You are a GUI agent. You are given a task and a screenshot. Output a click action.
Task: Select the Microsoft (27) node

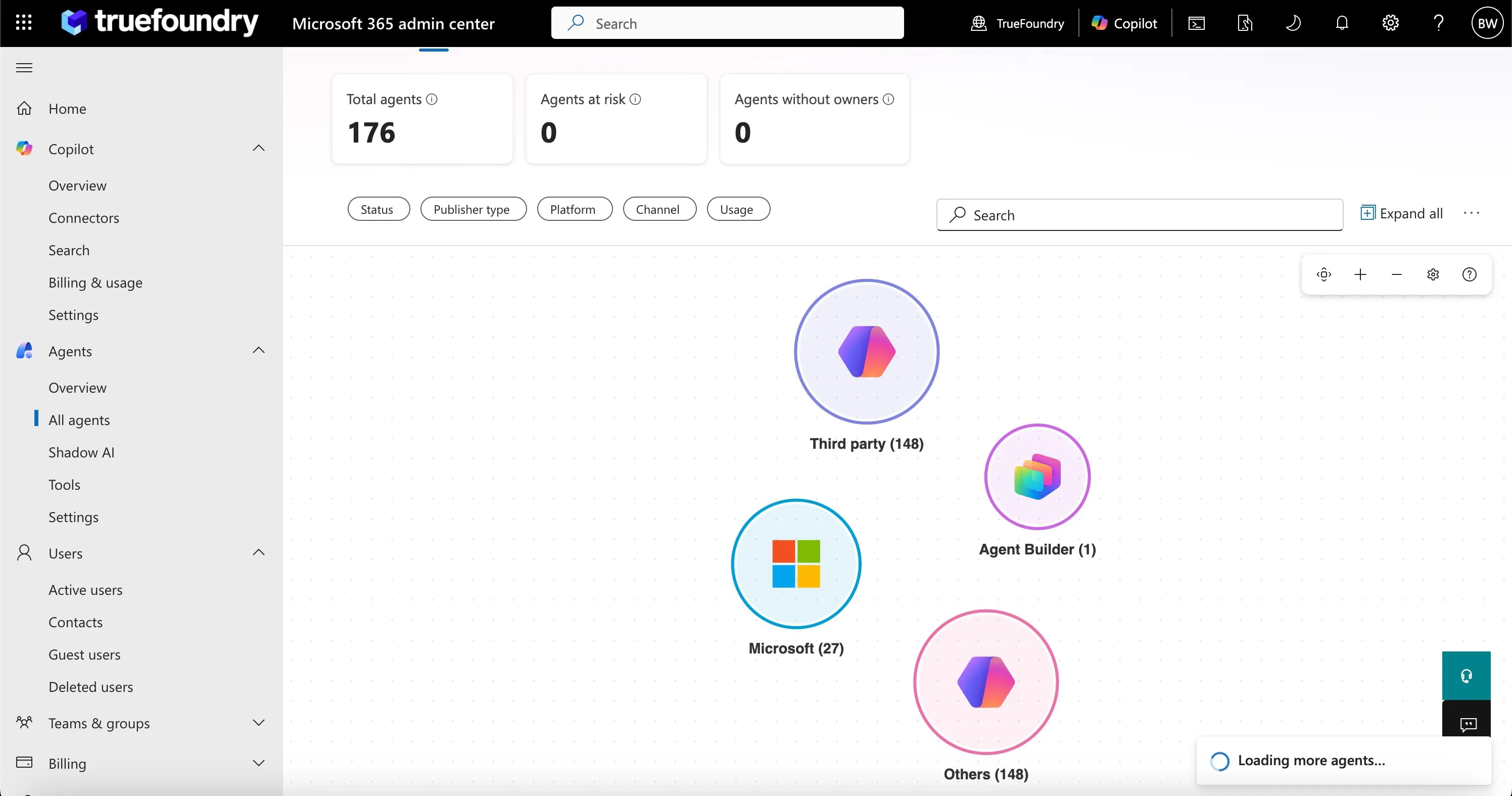coord(796,564)
